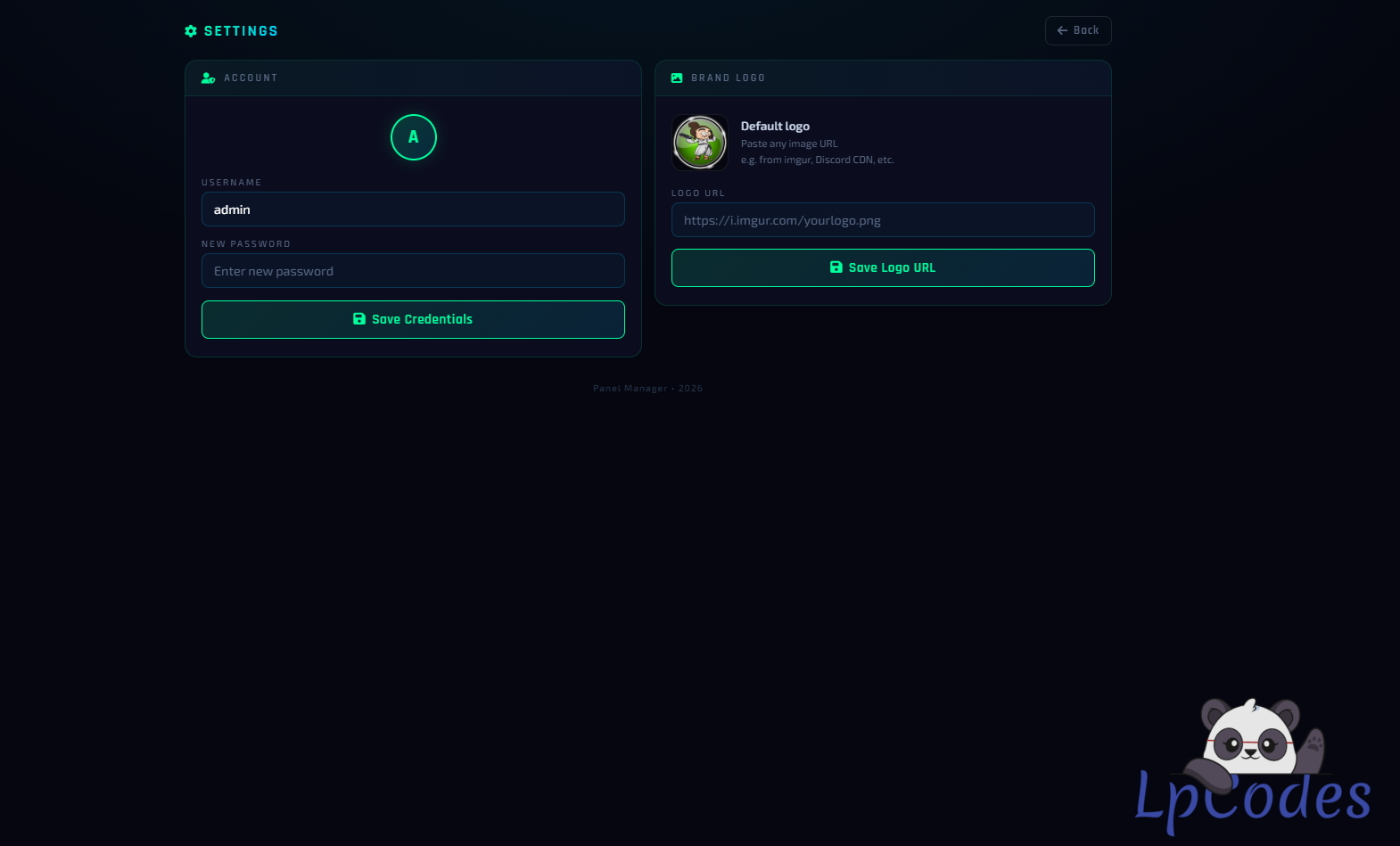Click into the Enter new password field
1400x846 pixels.
coord(413,271)
